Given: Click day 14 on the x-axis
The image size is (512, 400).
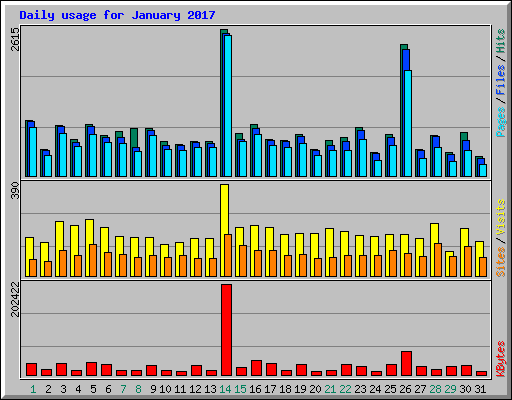Looking at the screenshot, I should click(x=225, y=389).
